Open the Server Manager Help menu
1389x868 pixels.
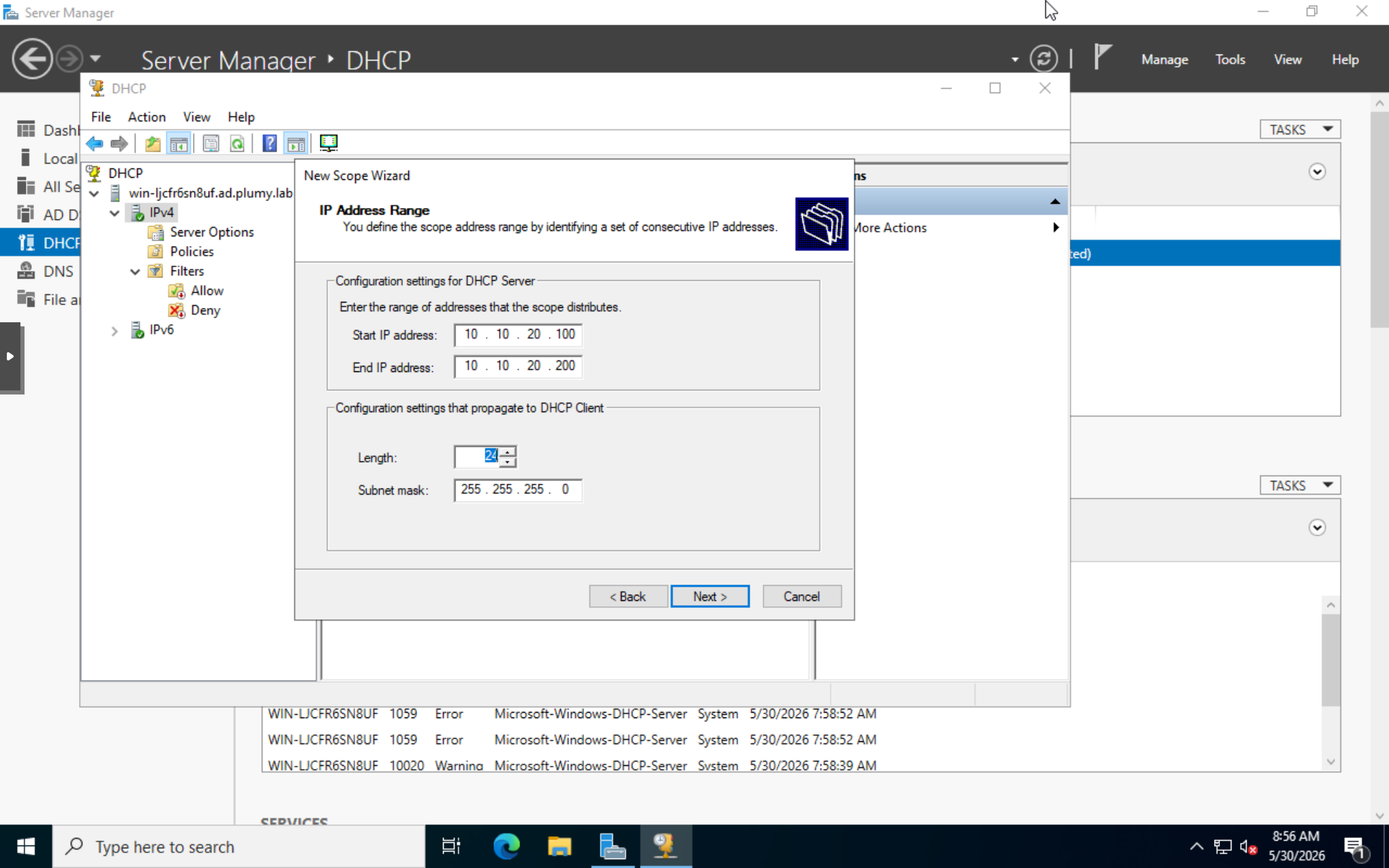tap(1345, 60)
